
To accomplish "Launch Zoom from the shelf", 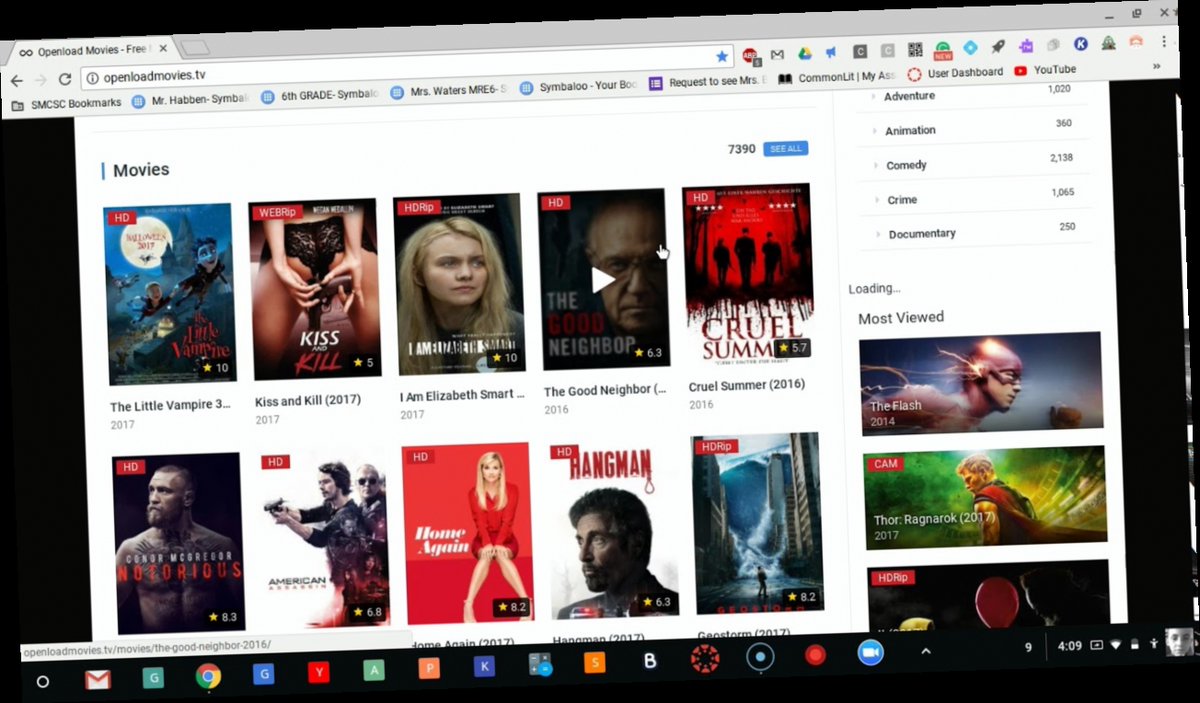I will [x=870, y=652].
